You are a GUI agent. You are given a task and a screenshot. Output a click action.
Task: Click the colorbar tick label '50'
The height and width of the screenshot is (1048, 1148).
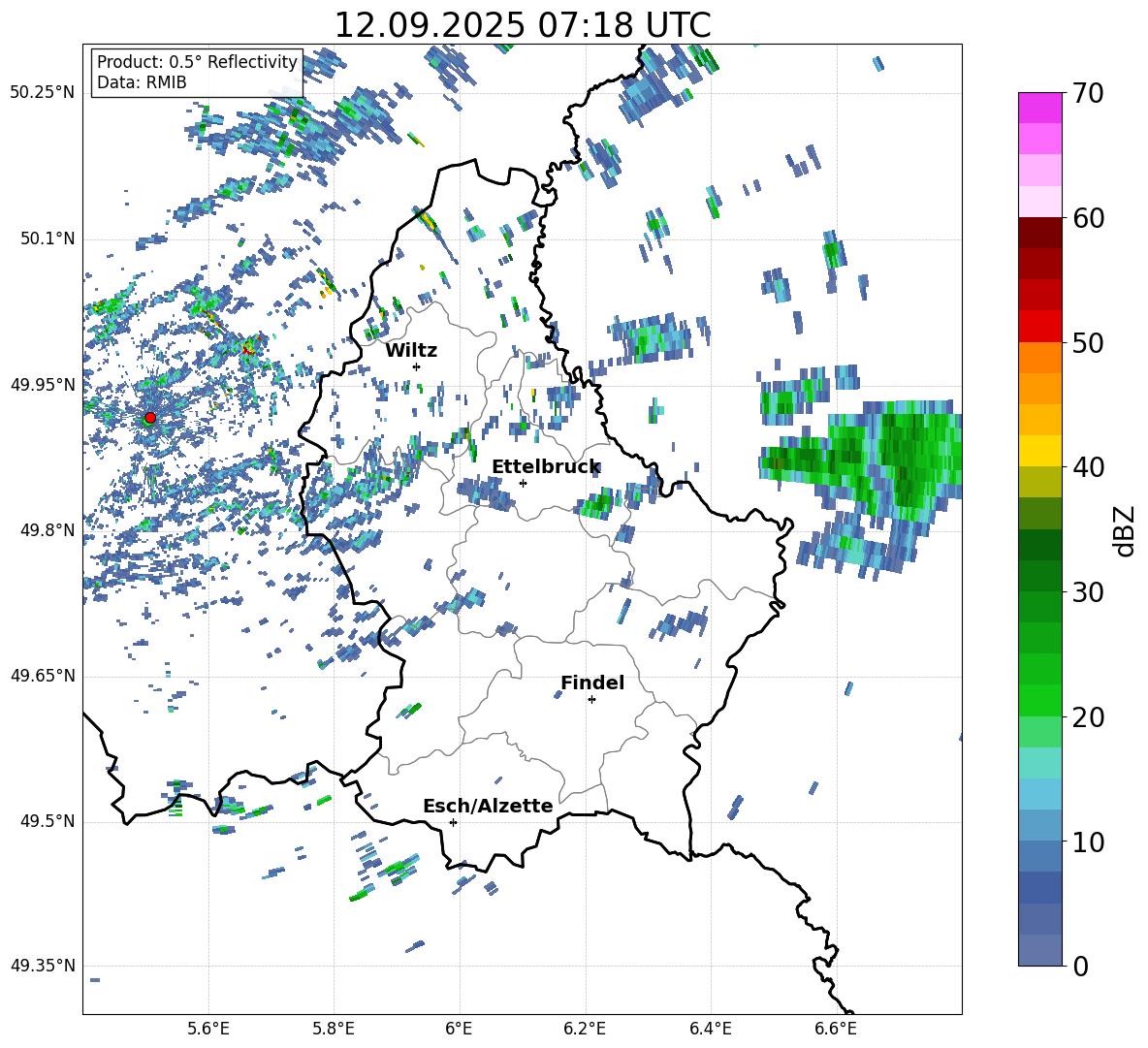(x=1089, y=343)
